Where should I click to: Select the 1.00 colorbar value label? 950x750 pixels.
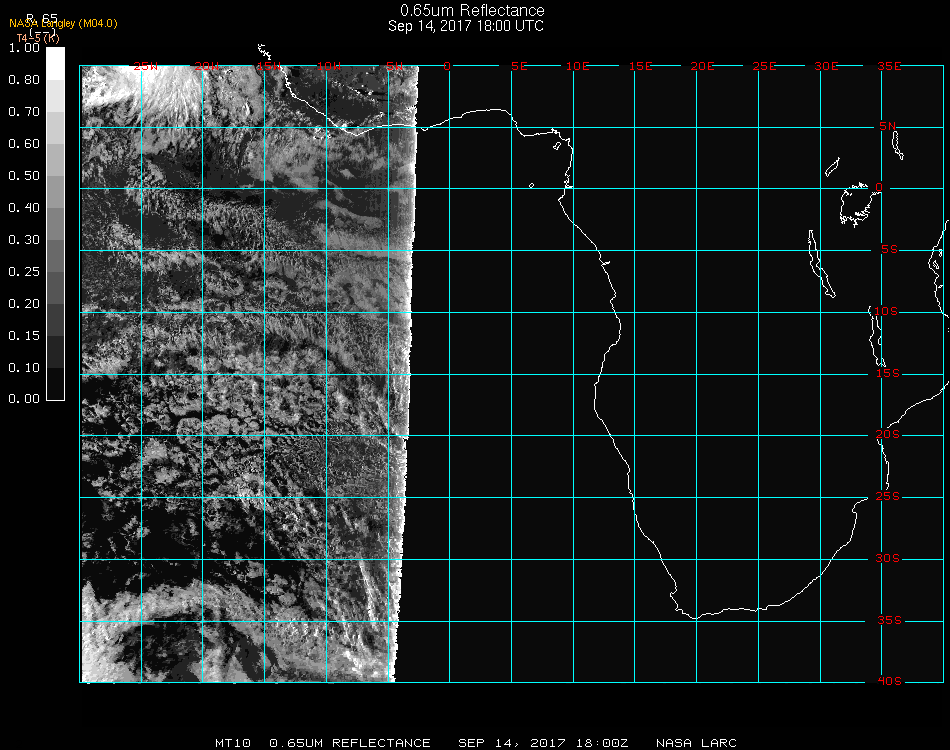pos(24,48)
